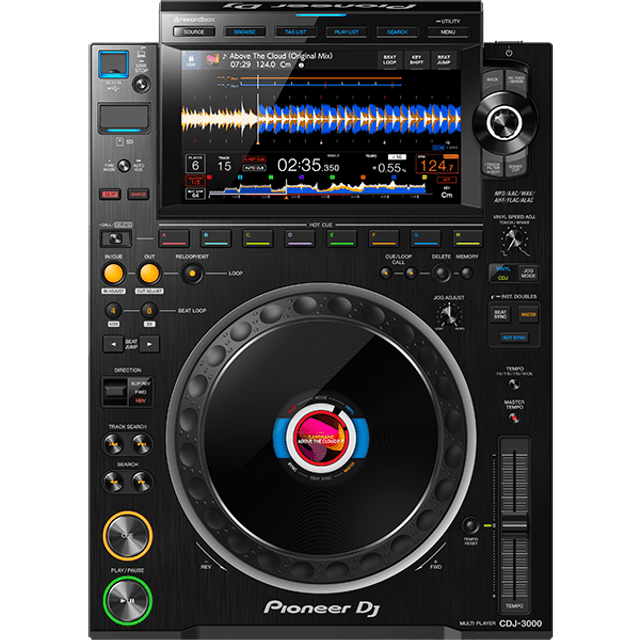Click the TIME MODE / AUTO CUE button
The height and width of the screenshot is (640, 640).
point(124,166)
